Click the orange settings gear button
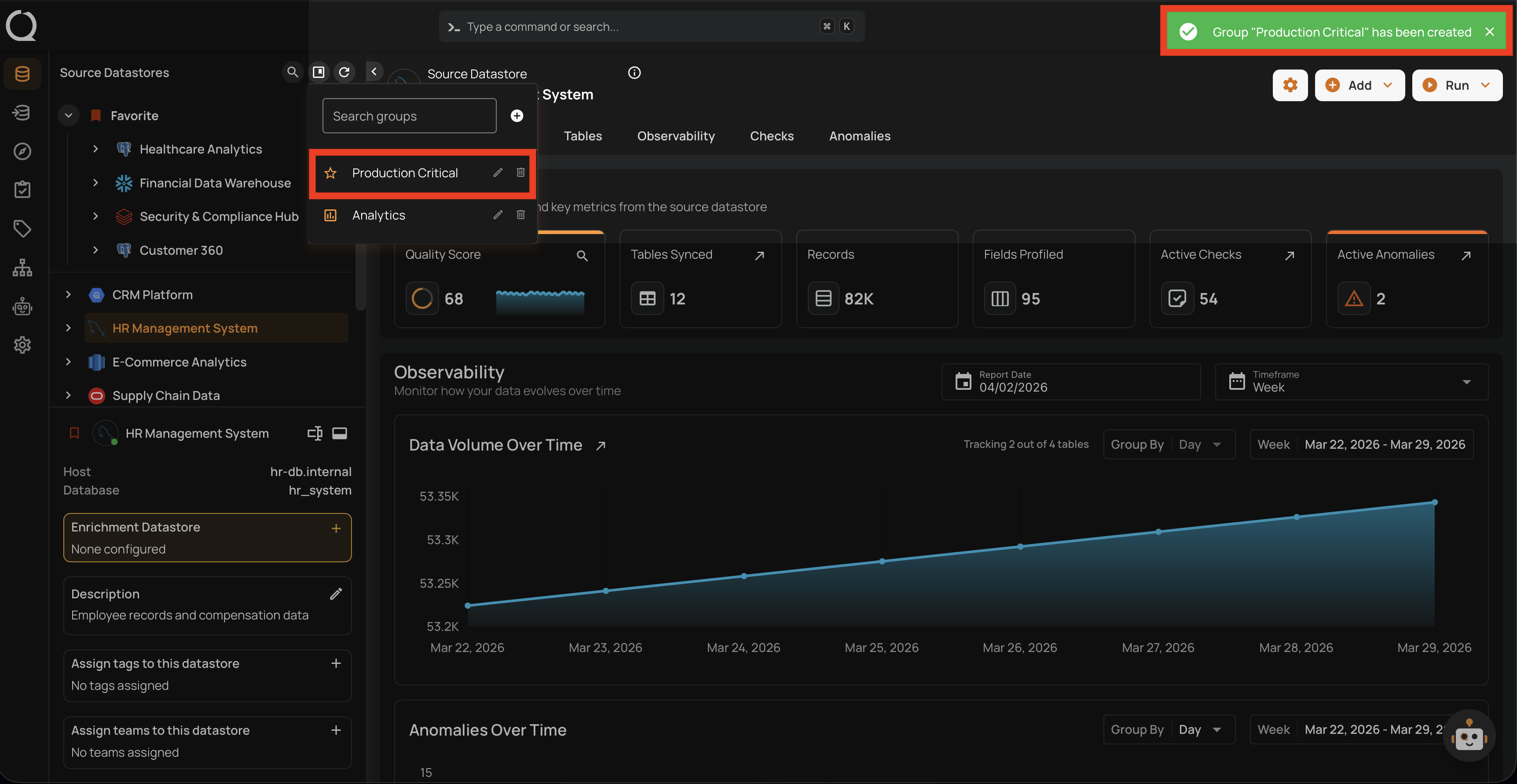Image resolution: width=1517 pixels, height=784 pixels. pyautogui.click(x=1290, y=85)
